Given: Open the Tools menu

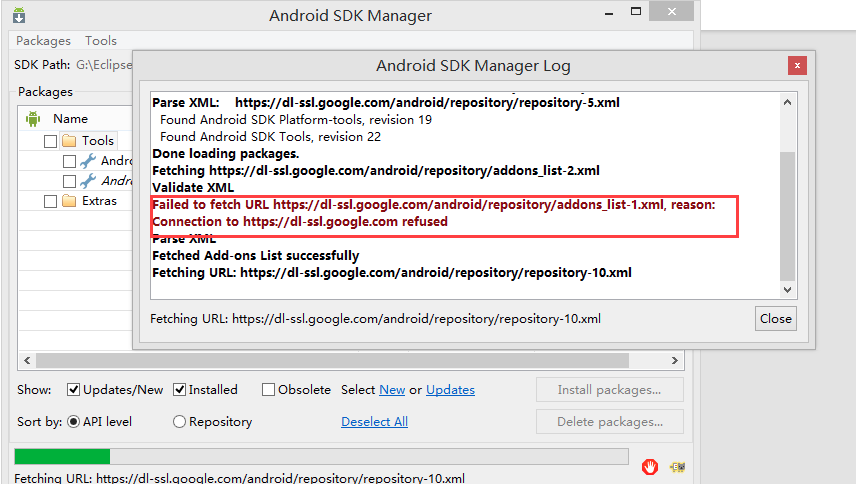Looking at the screenshot, I should pos(101,41).
